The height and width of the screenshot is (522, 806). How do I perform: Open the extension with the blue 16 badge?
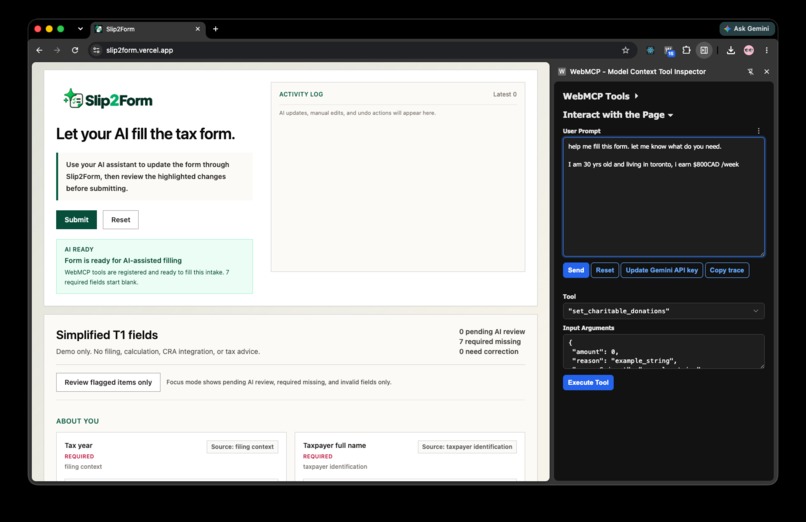point(669,50)
